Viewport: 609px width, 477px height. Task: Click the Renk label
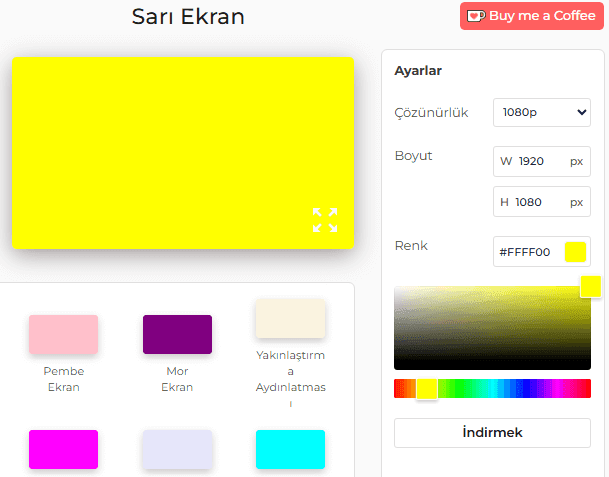click(x=411, y=245)
